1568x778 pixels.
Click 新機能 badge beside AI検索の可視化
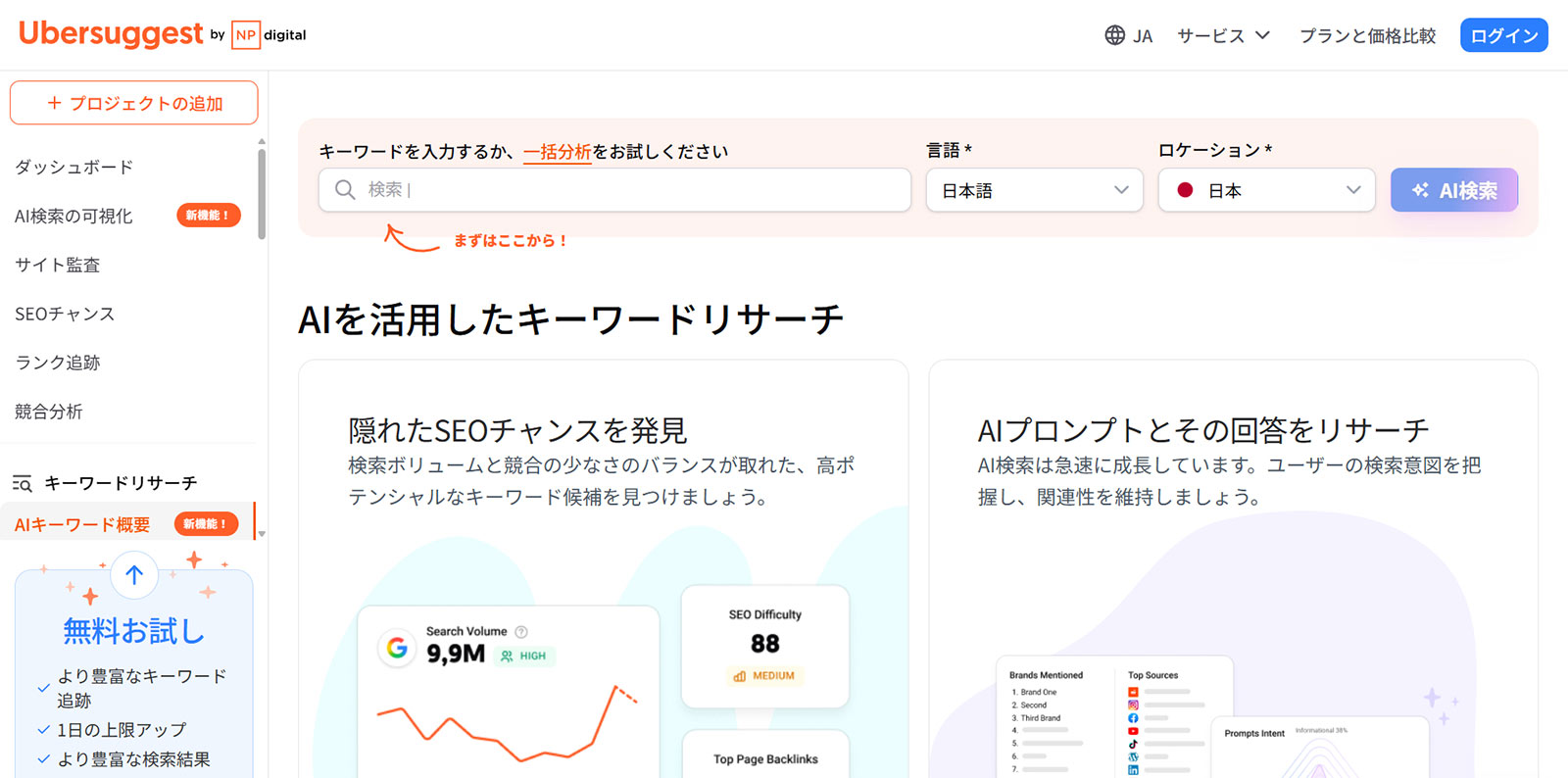click(209, 216)
